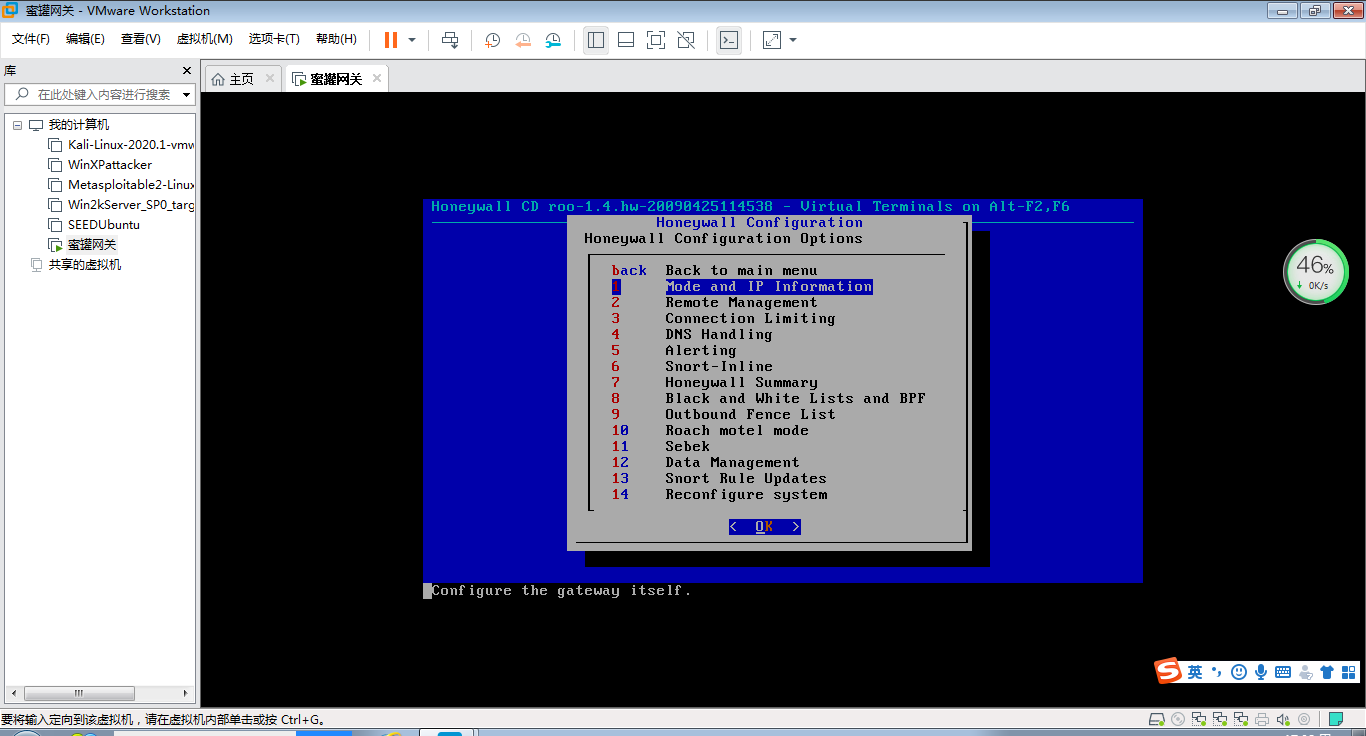The image size is (1366, 736).
Task: Select WinXPattacker in the library
Action: [100, 165]
